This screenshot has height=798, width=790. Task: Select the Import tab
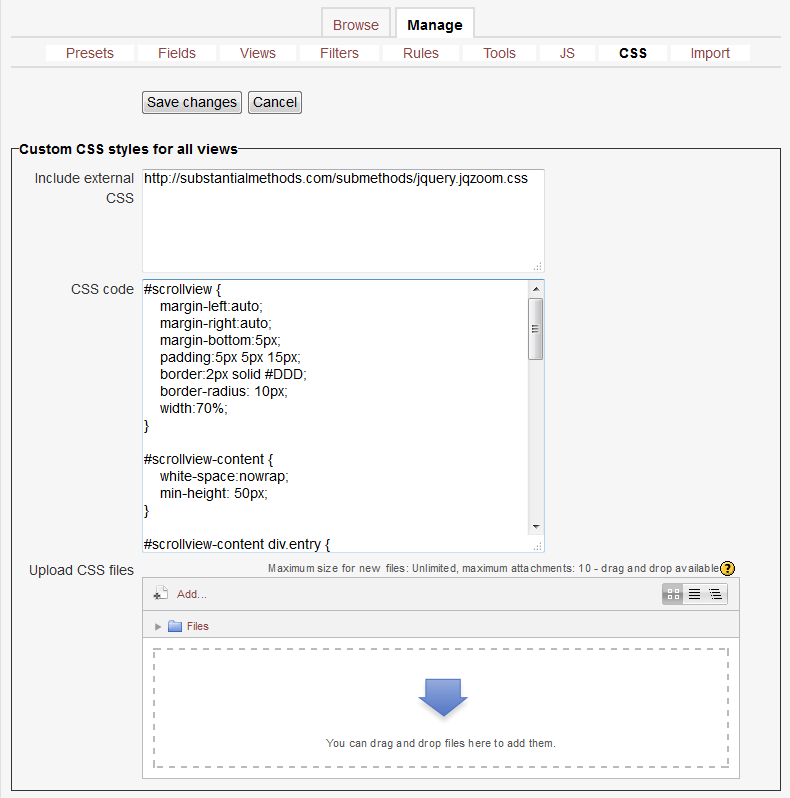(x=710, y=53)
